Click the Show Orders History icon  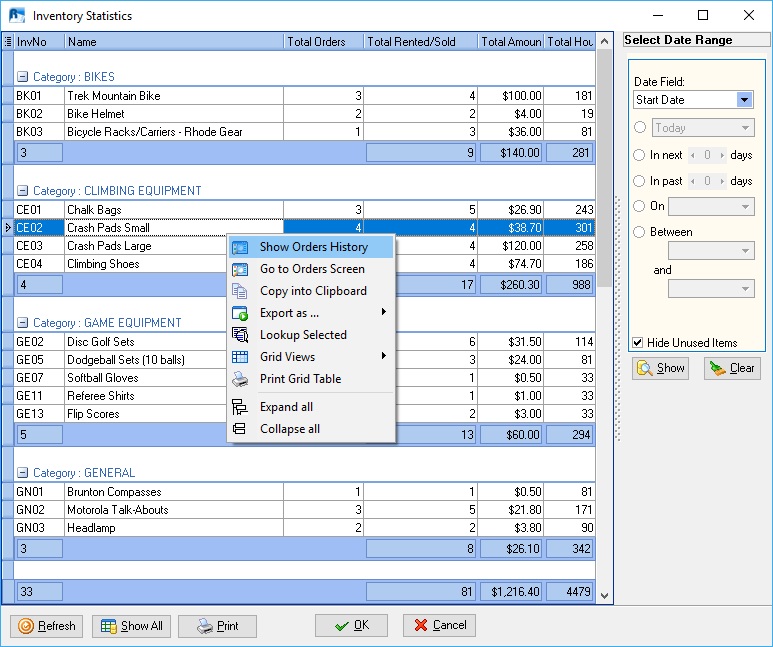coord(240,247)
